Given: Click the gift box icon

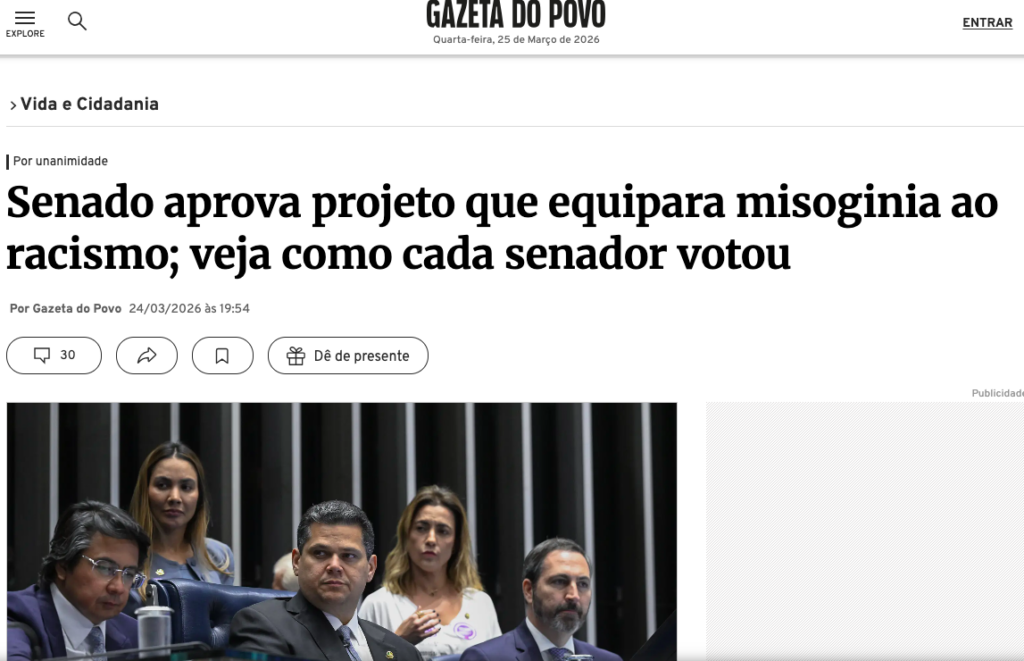Looking at the screenshot, I should (x=296, y=356).
